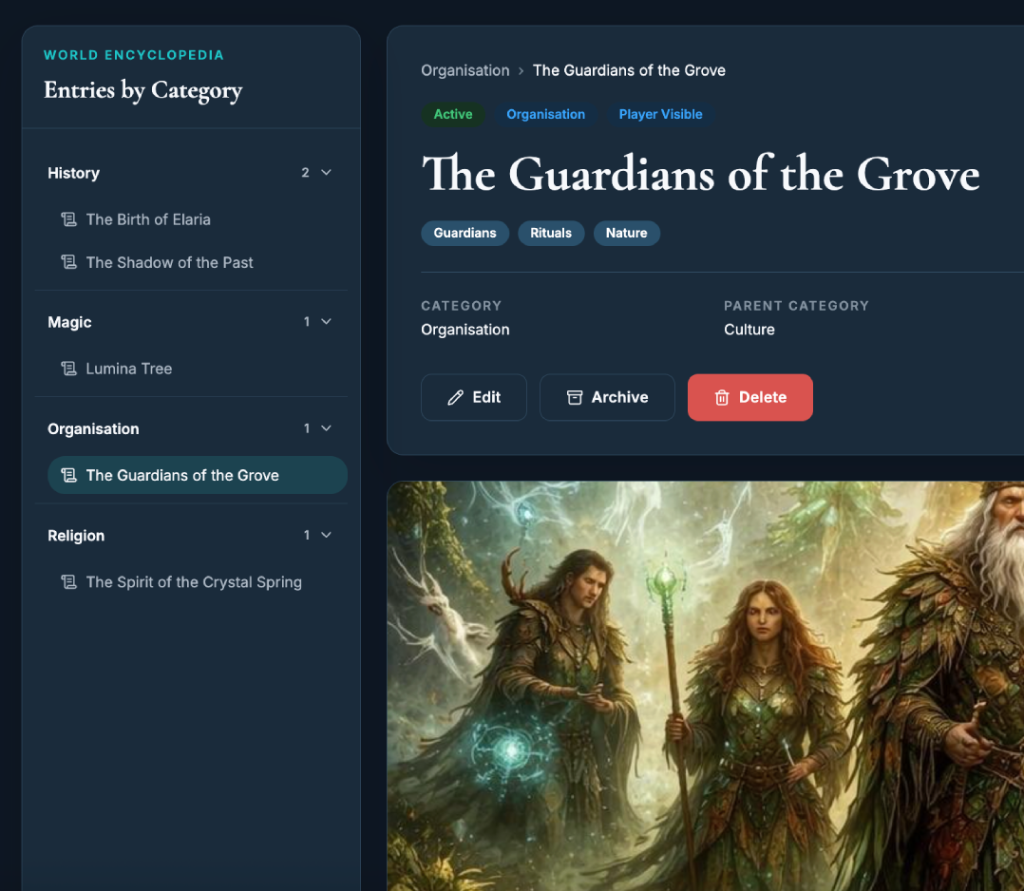
Task: Open the Lumina Tree entry
Action: 197,368
